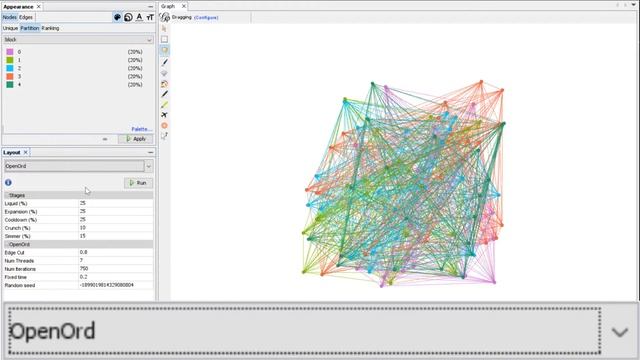
Task: Click the Run layout button
Action: click(138, 183)
